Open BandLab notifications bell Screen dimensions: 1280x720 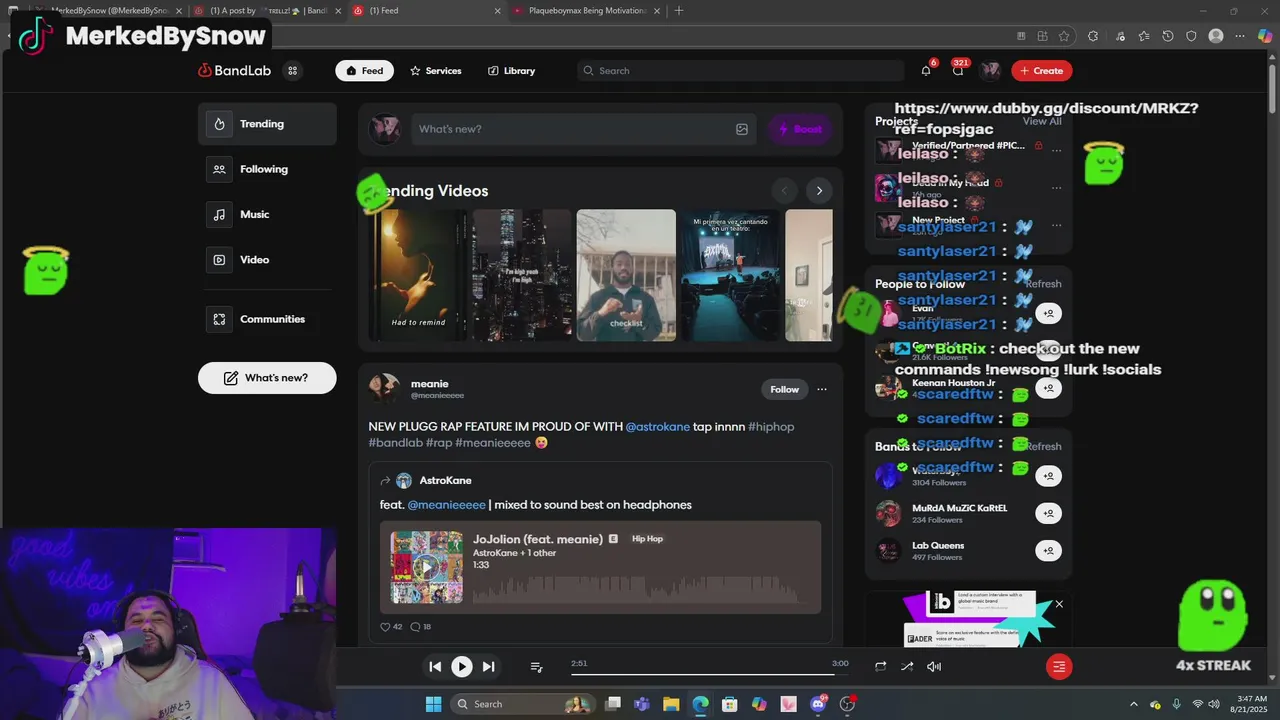[926, 71]
